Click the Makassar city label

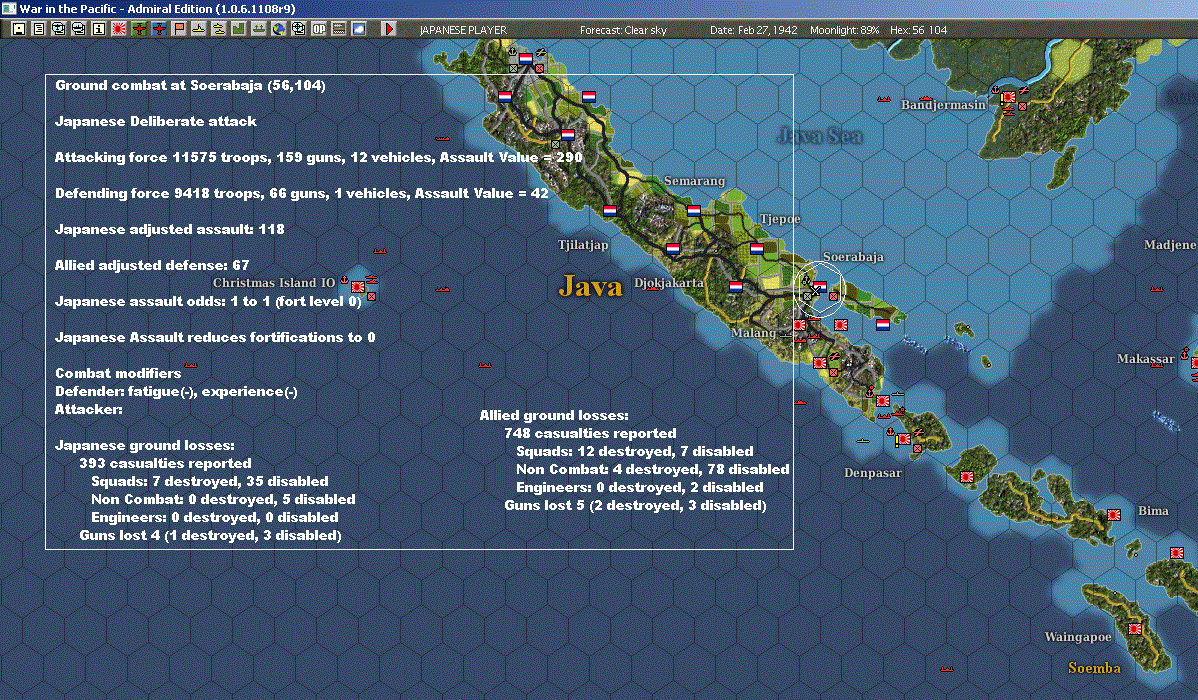1145,359
